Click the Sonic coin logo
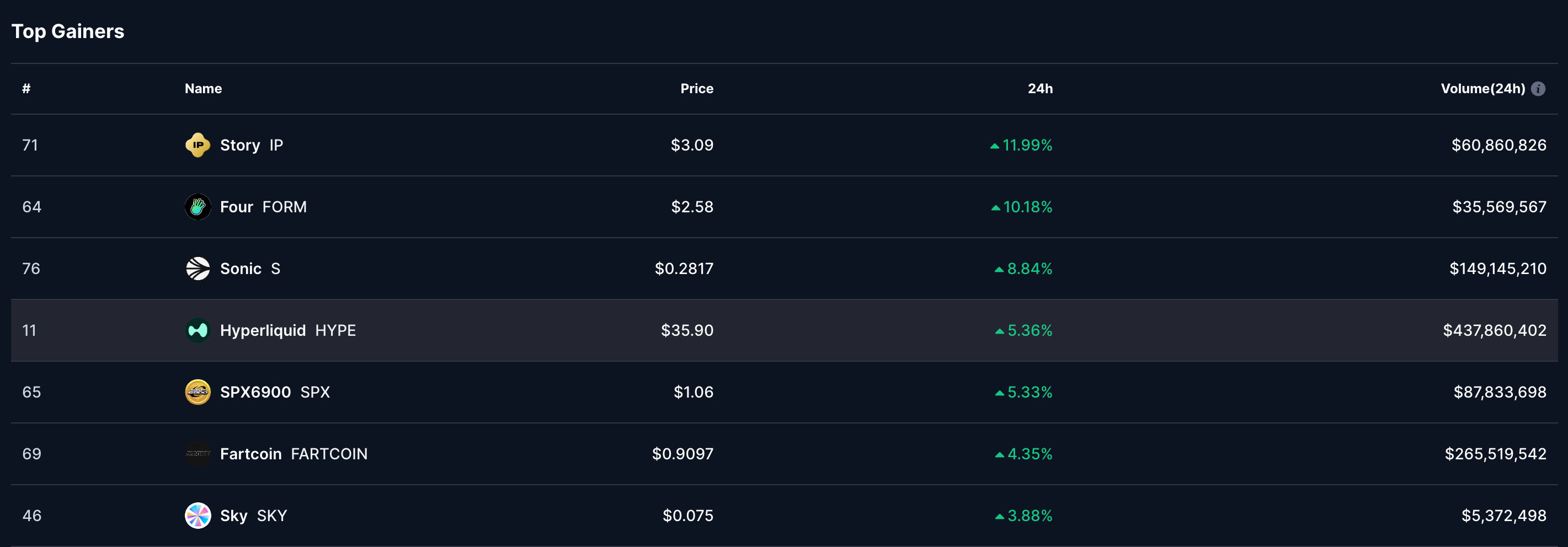 point(198,269)
